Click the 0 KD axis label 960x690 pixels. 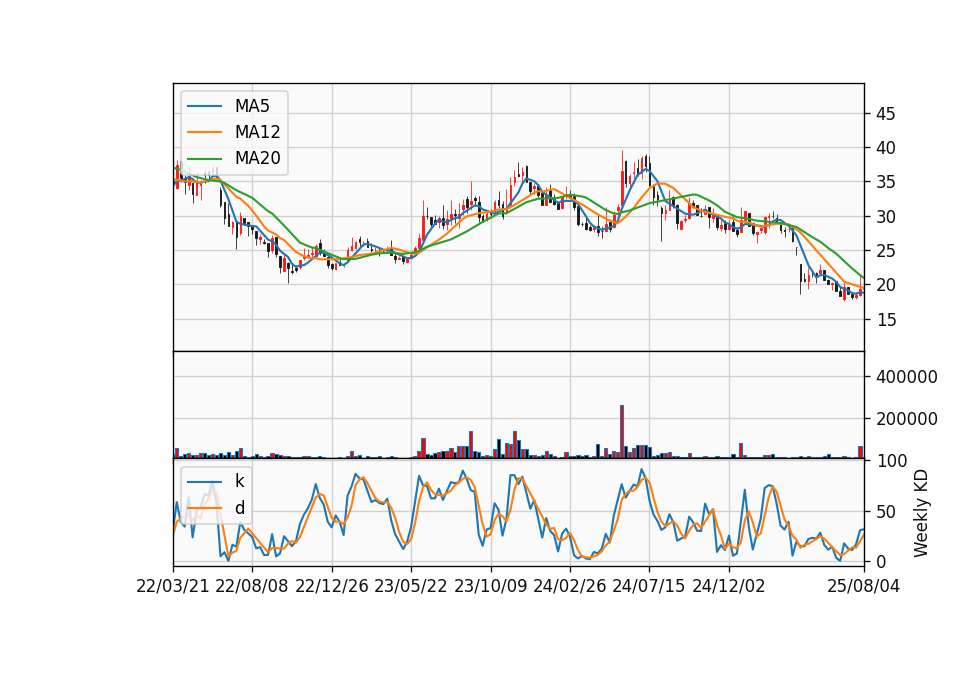[880, 561]
